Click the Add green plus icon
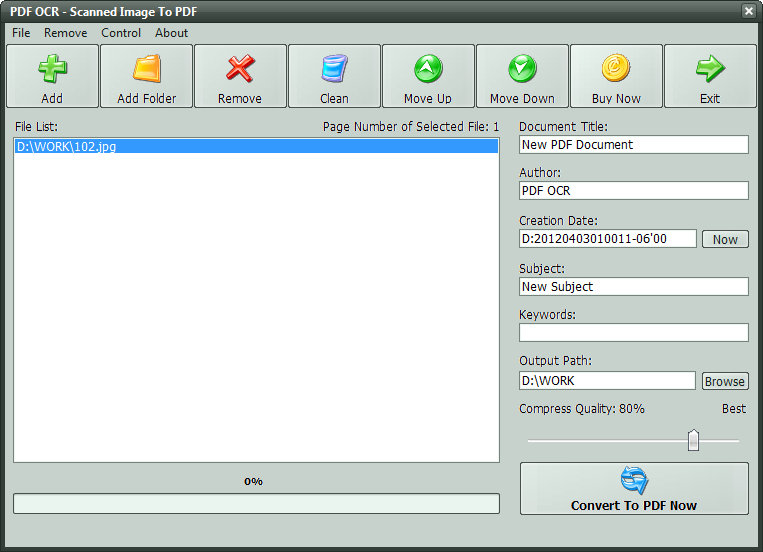The image size is (763, 552). pos(53,69)
